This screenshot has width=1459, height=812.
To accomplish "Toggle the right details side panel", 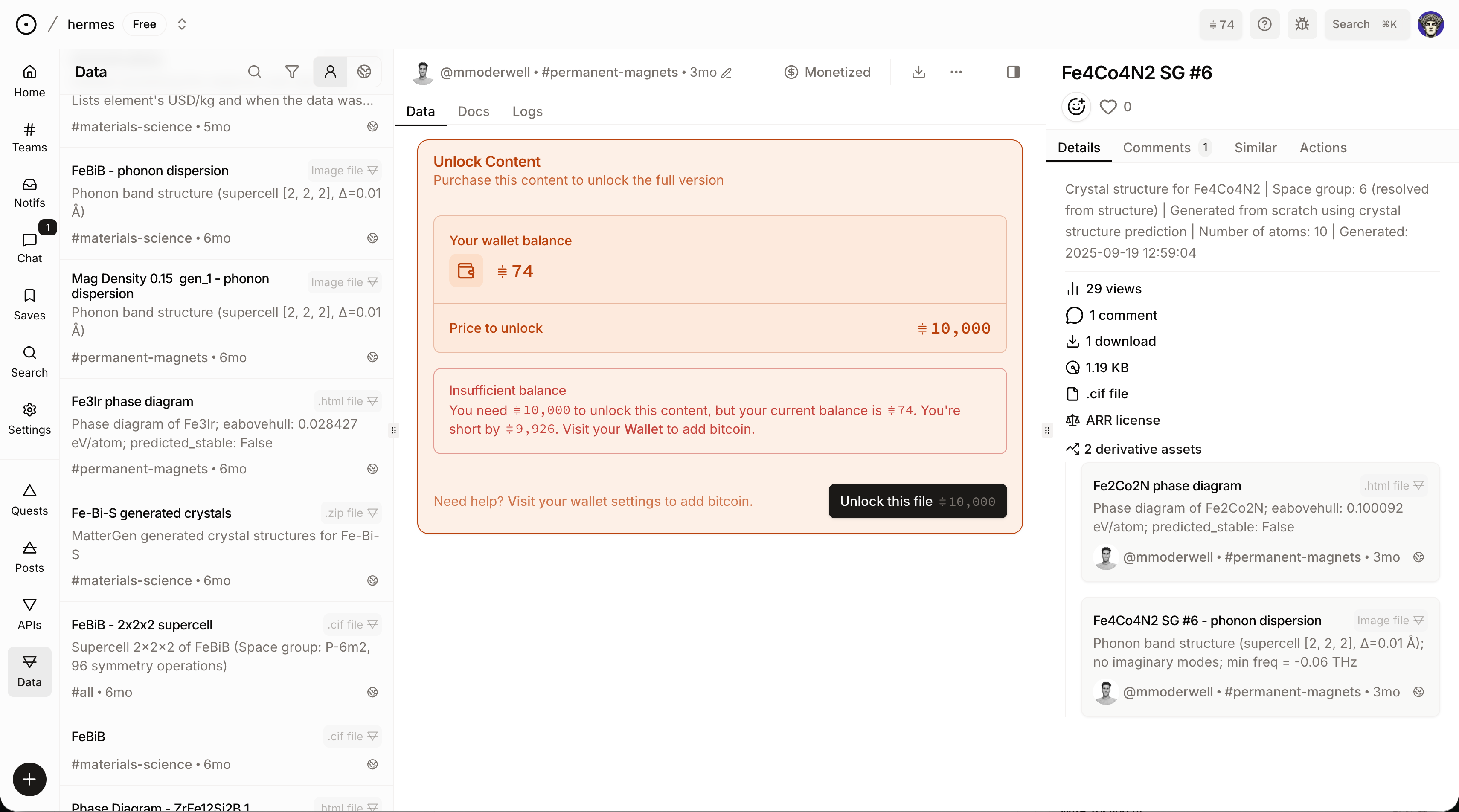I will 1013,72.
